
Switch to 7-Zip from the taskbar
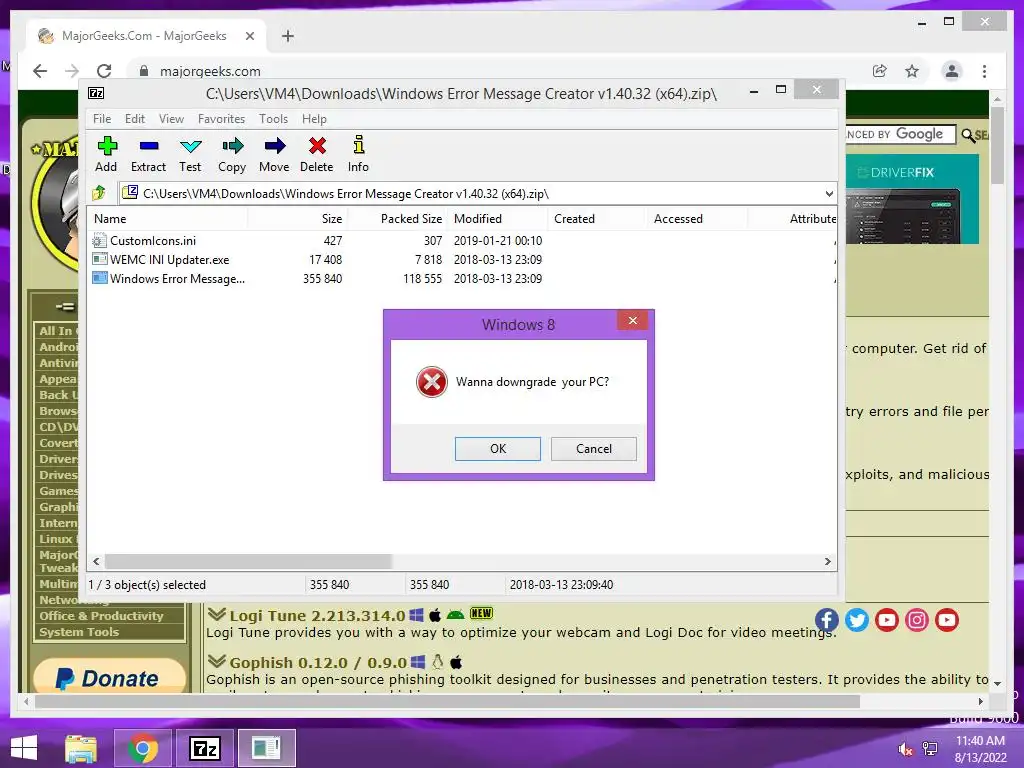204,748
